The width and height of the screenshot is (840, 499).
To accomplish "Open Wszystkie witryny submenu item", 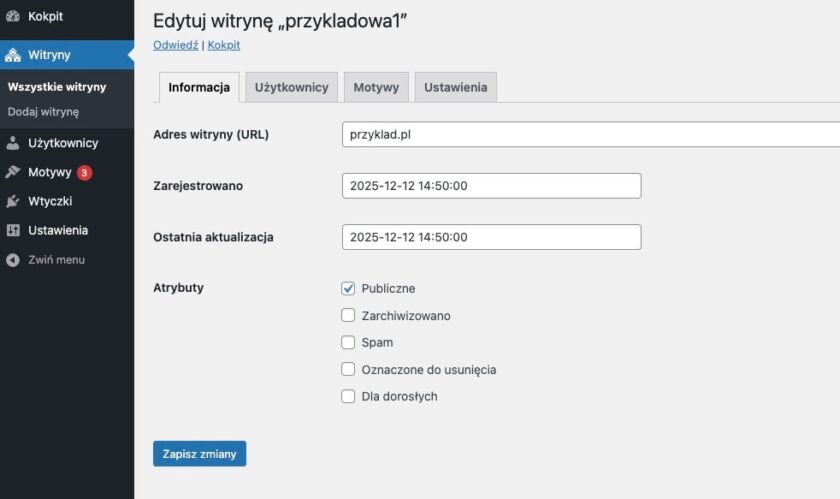I will [57, 87].
